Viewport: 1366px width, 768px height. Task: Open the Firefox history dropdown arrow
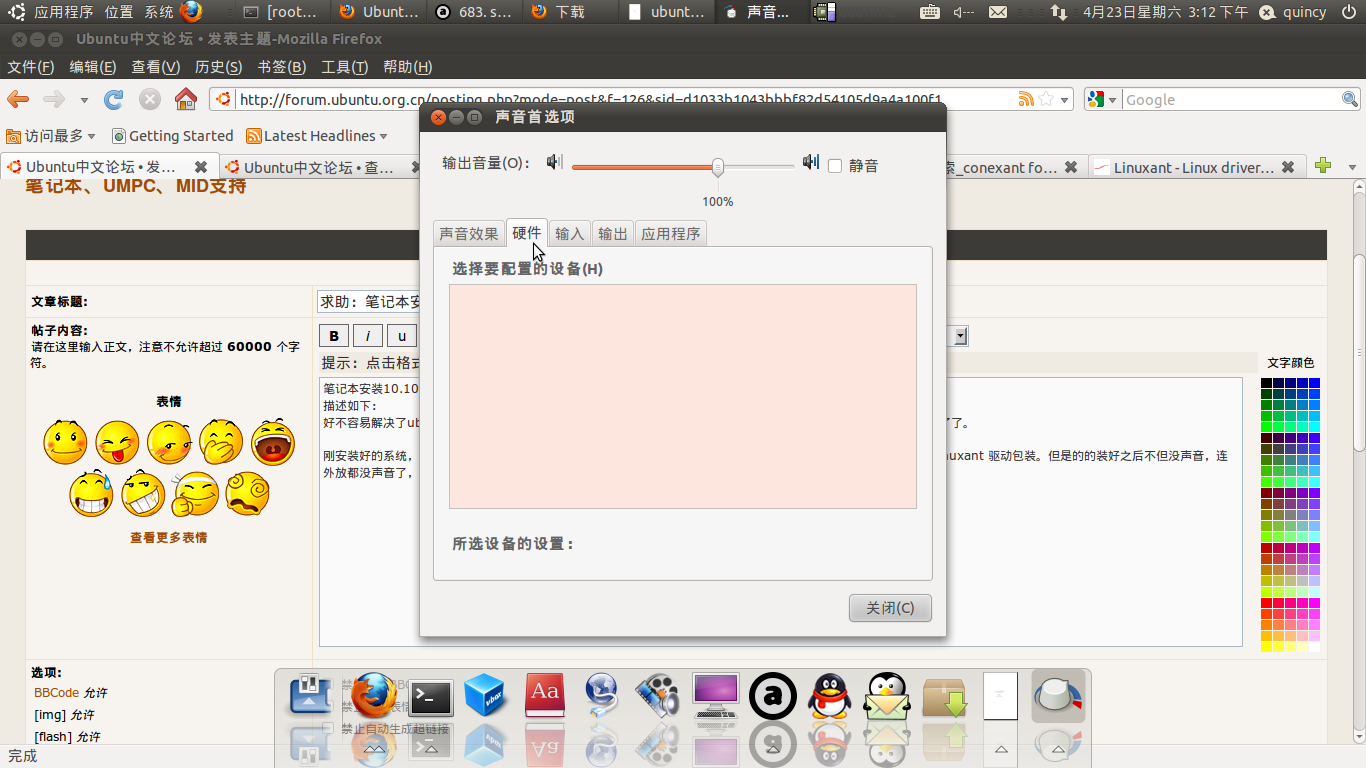pos(84,100)
